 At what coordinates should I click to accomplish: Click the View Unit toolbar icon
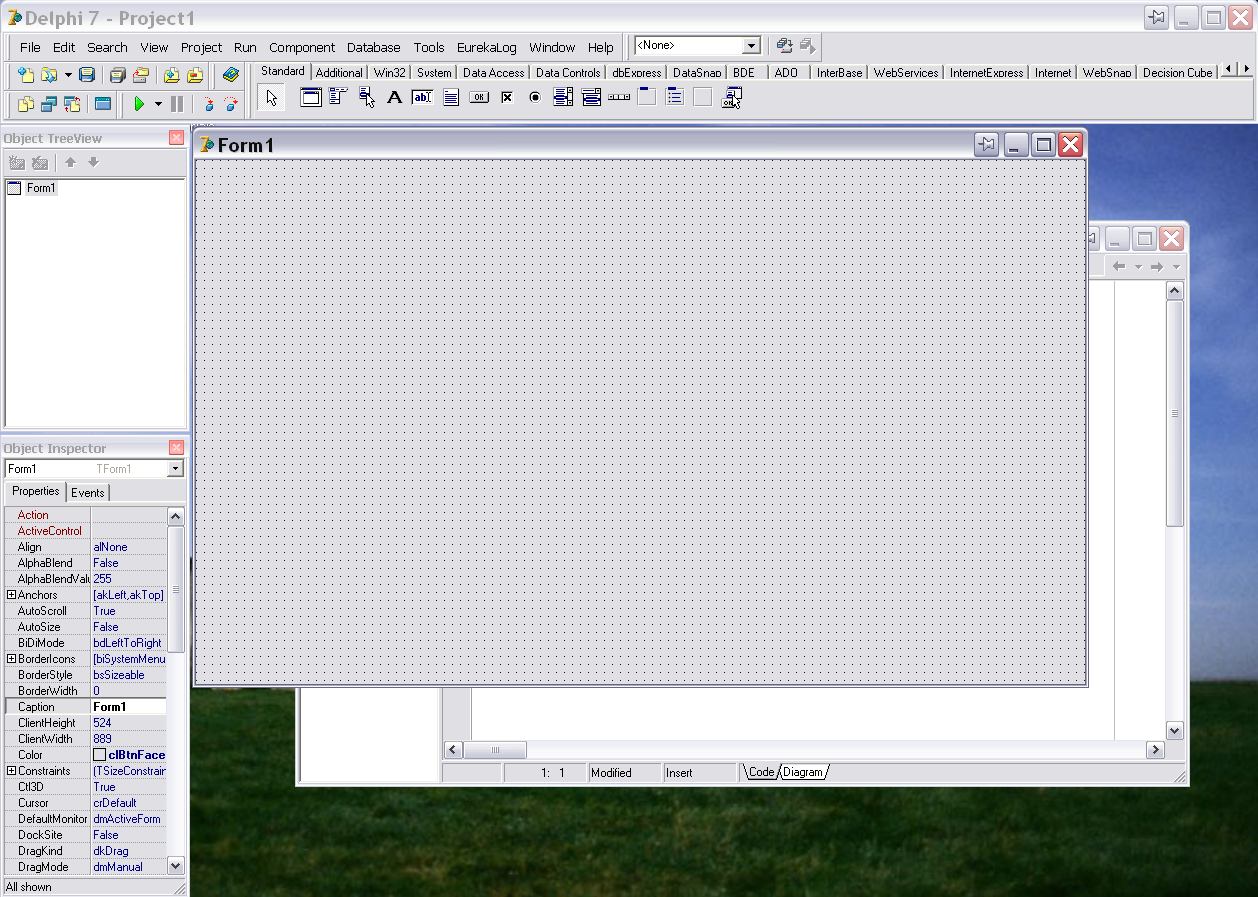(x=26, y=104)
